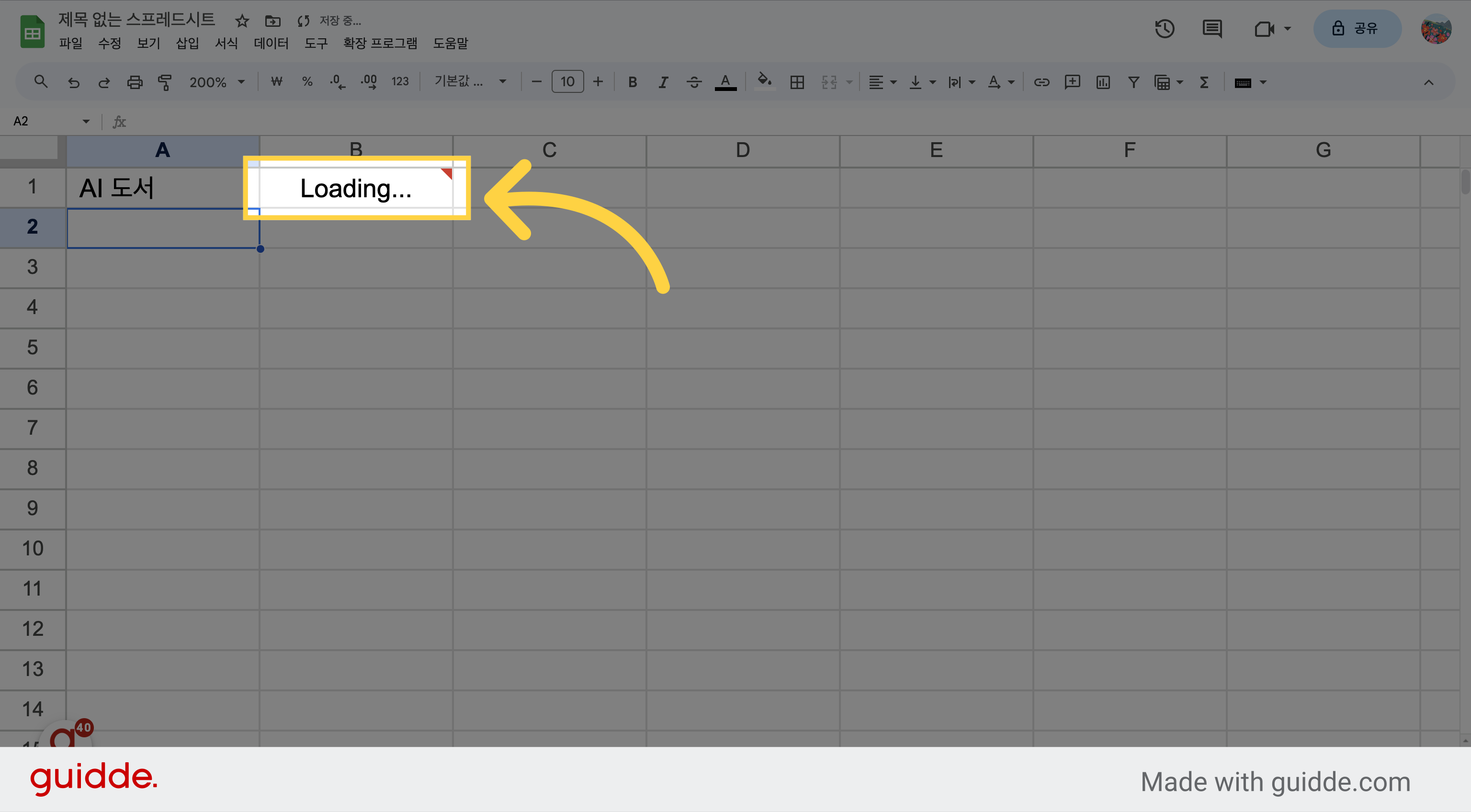
Task: Click the insert chart icon
Action: tap(1103, 82)
